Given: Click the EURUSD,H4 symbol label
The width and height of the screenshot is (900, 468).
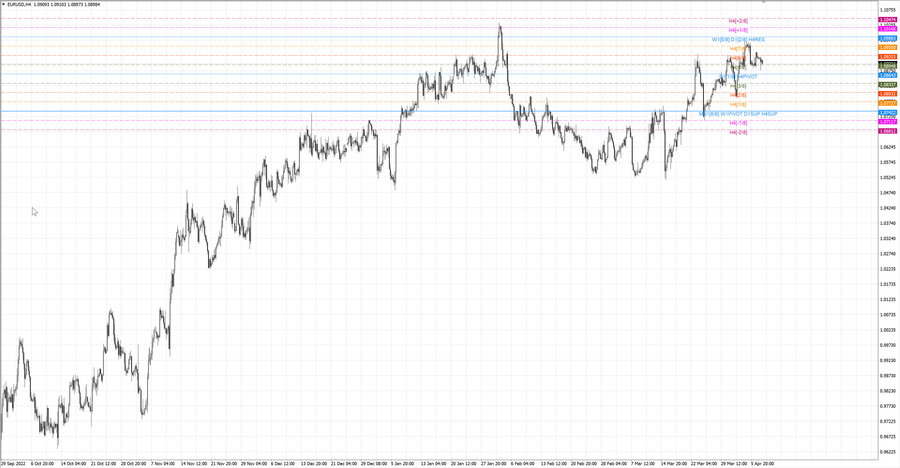Looking at the screenshot, I should (21, 5).
